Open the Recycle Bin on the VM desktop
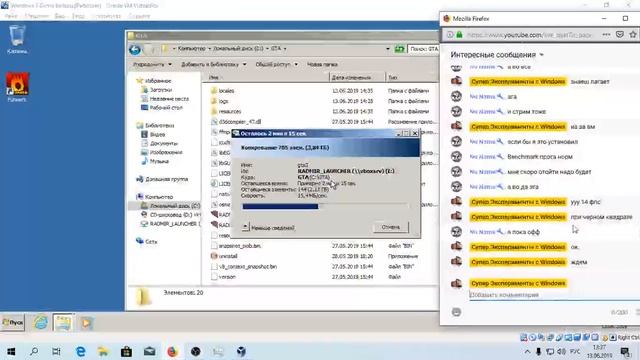Viewport: 640px width, 360px height. tap(17, 39)
